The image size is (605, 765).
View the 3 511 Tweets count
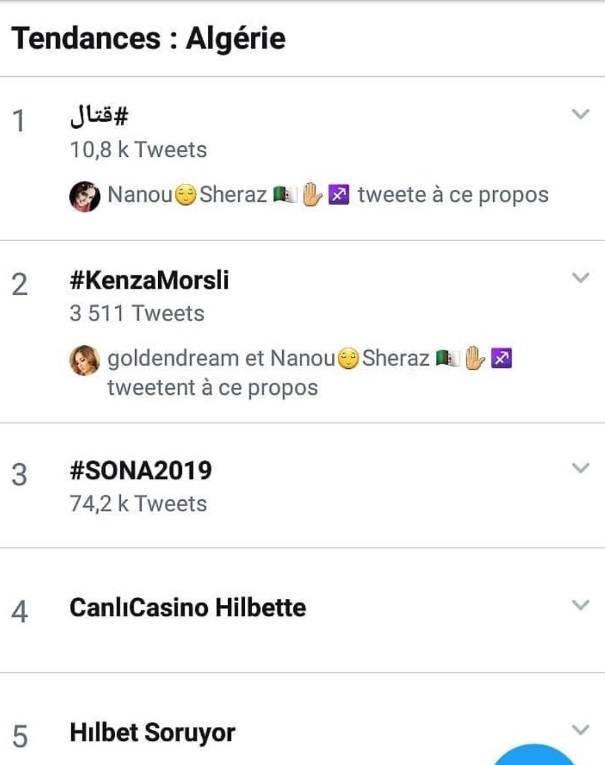click(x=137, y=313)
